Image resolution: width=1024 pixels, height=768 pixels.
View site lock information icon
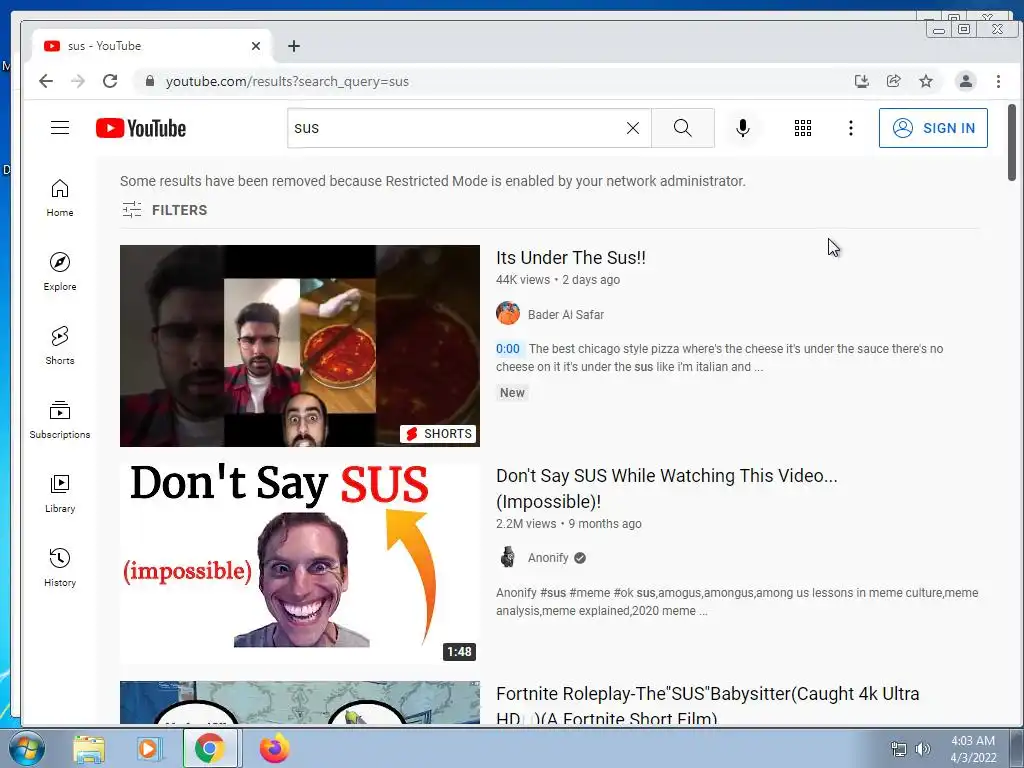[x=150, y=81]
